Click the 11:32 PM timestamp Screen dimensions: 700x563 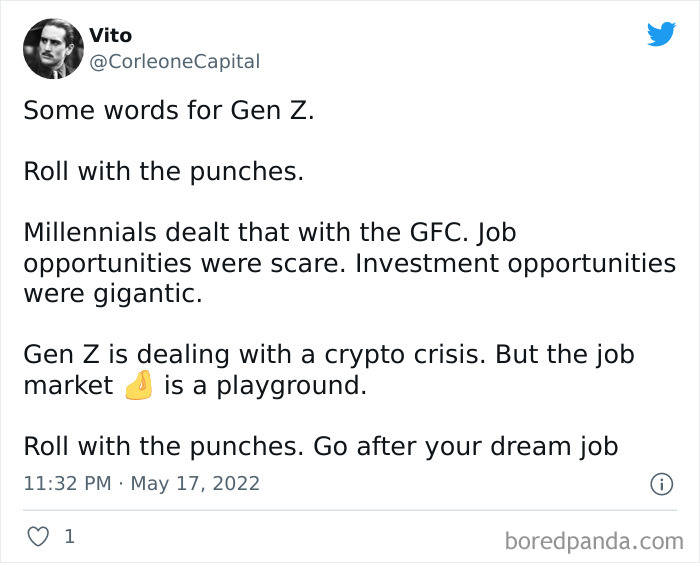pos(68,484)
